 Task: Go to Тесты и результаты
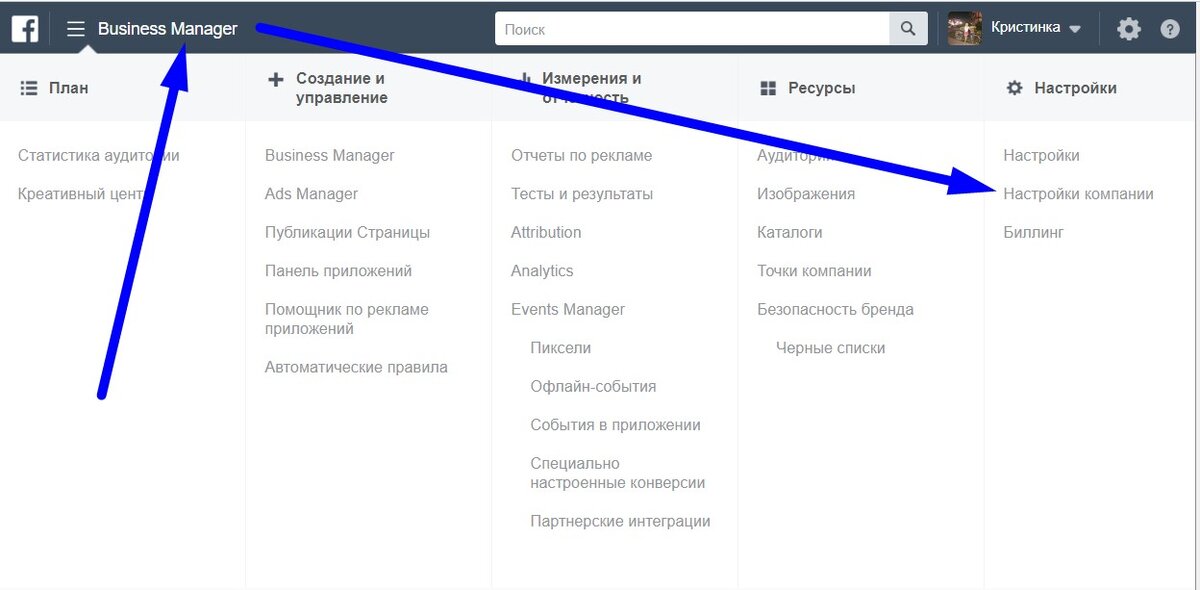(x=582, y=194)
